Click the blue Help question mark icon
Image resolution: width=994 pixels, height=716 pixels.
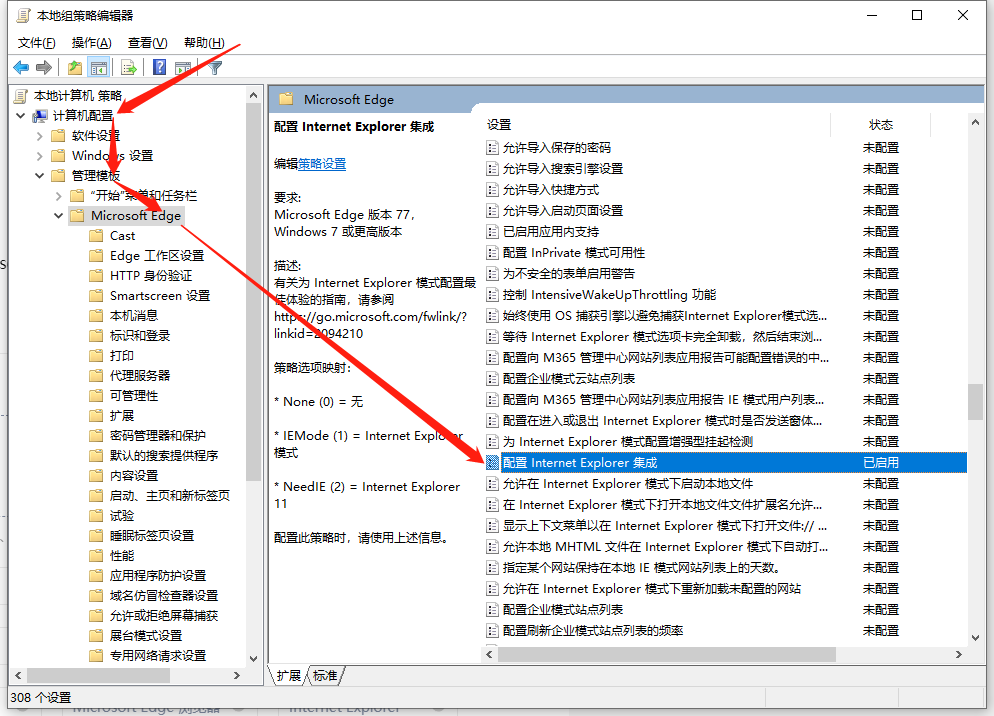pyautogui.click(x=160, y=67)
